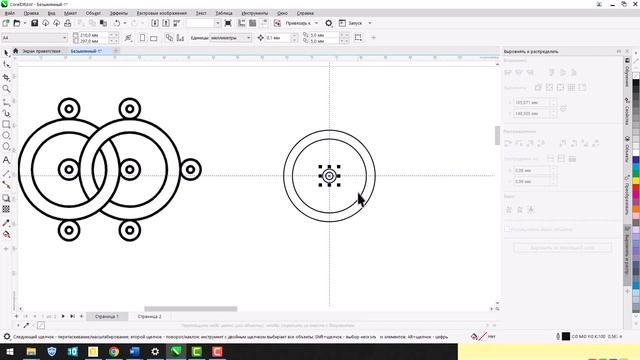Check the outline checkbox in Align docker

tap(507, 229)
